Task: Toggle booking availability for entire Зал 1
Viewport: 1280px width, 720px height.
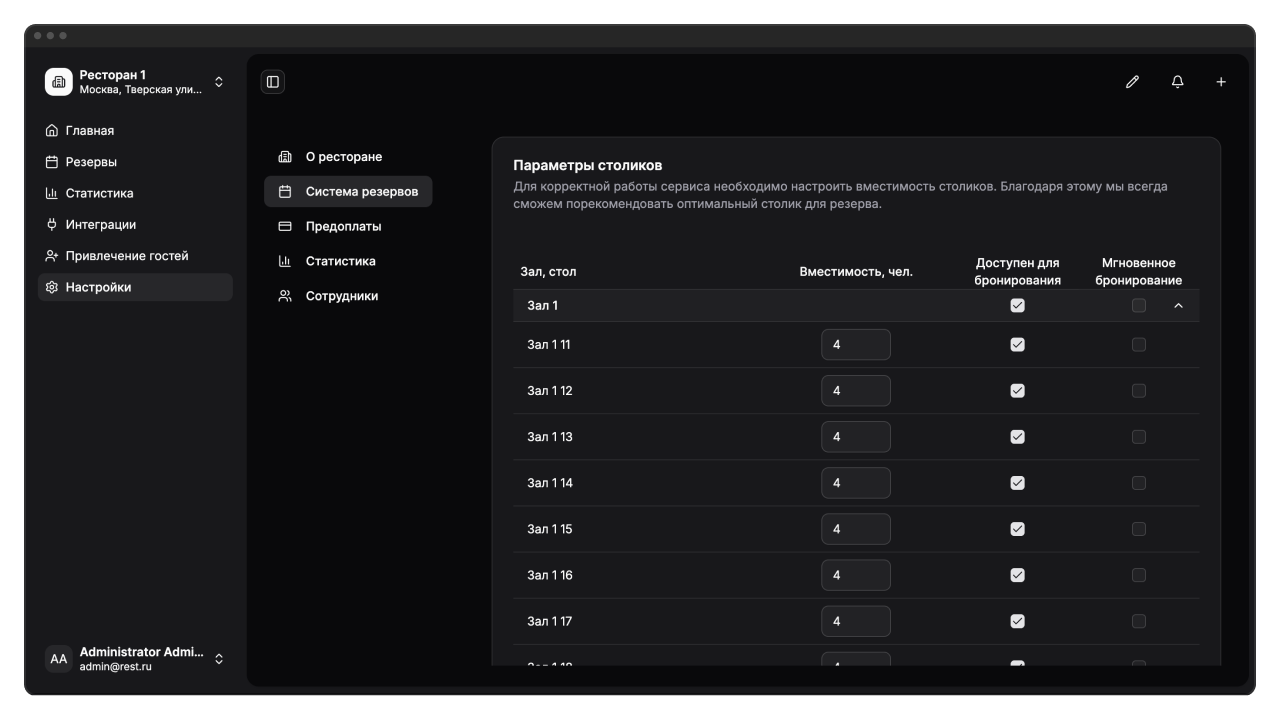Action: click(1017, 306)
